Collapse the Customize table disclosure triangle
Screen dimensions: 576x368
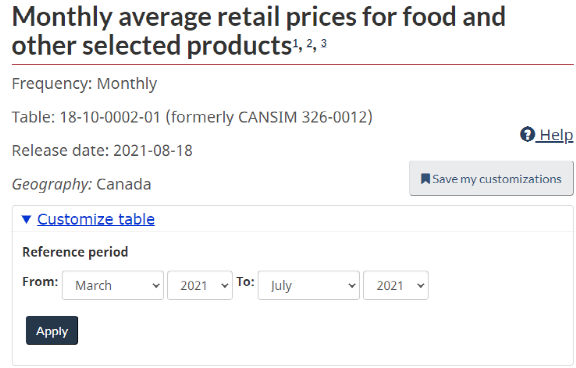pyautogui.click(x=26, y=220)
